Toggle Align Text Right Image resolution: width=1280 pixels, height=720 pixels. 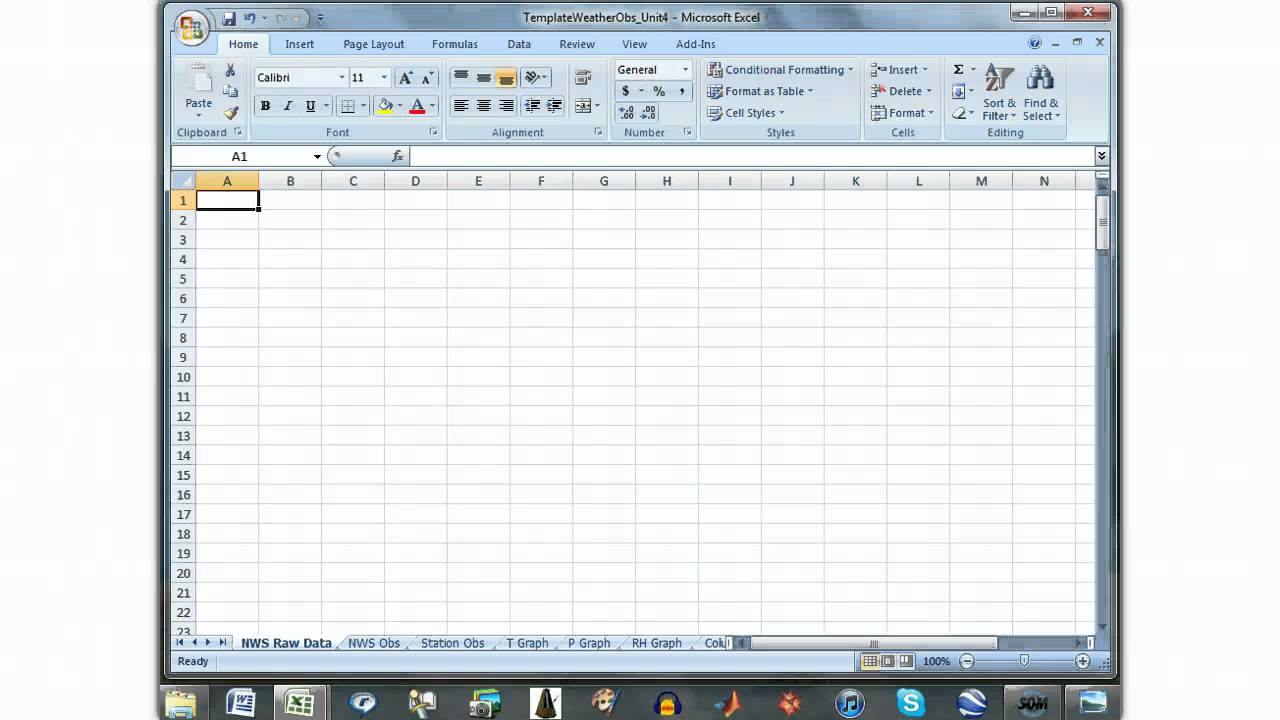point(506,105)
